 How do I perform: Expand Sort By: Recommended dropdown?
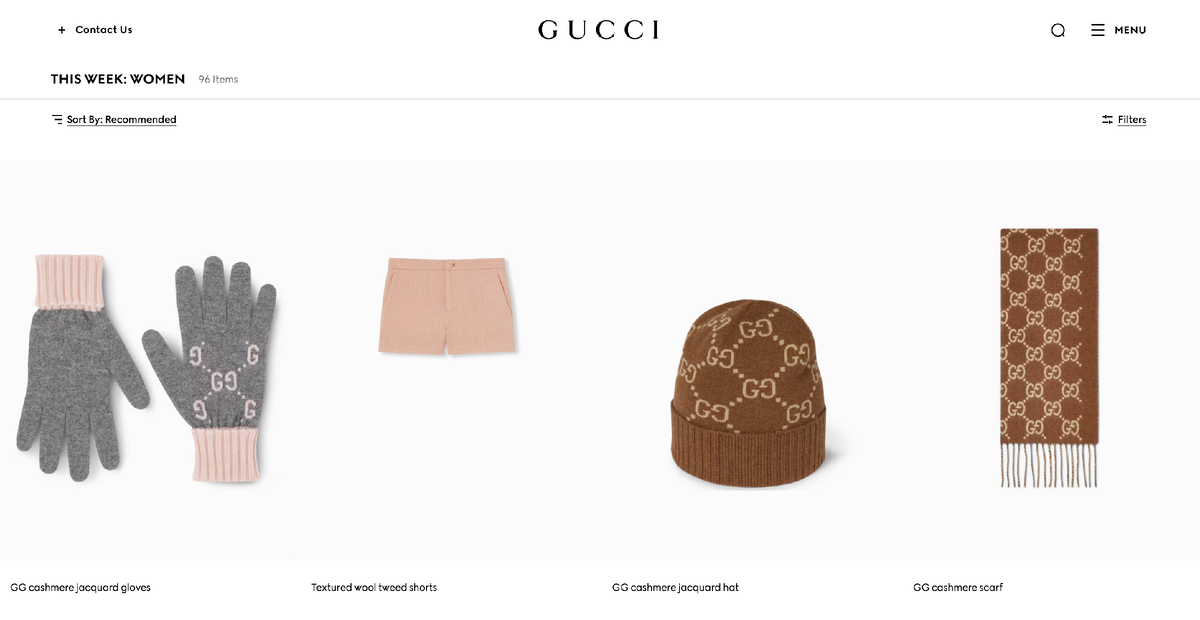[x=122, y=119]
